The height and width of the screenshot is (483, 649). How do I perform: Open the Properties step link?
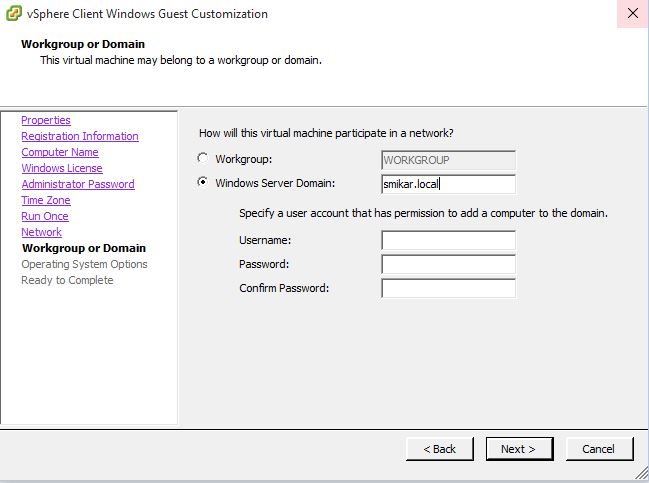[x=46, y=120]
